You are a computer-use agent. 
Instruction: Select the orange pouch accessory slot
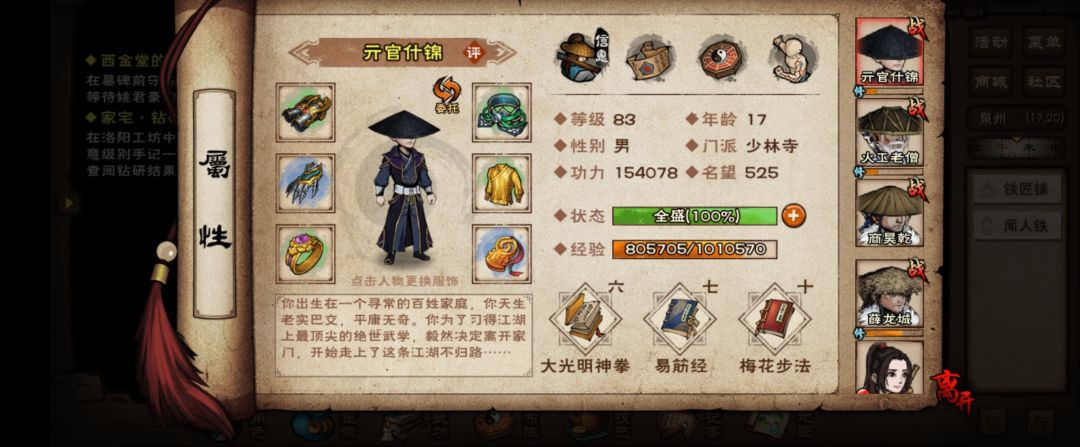click(x=501, y=253)
